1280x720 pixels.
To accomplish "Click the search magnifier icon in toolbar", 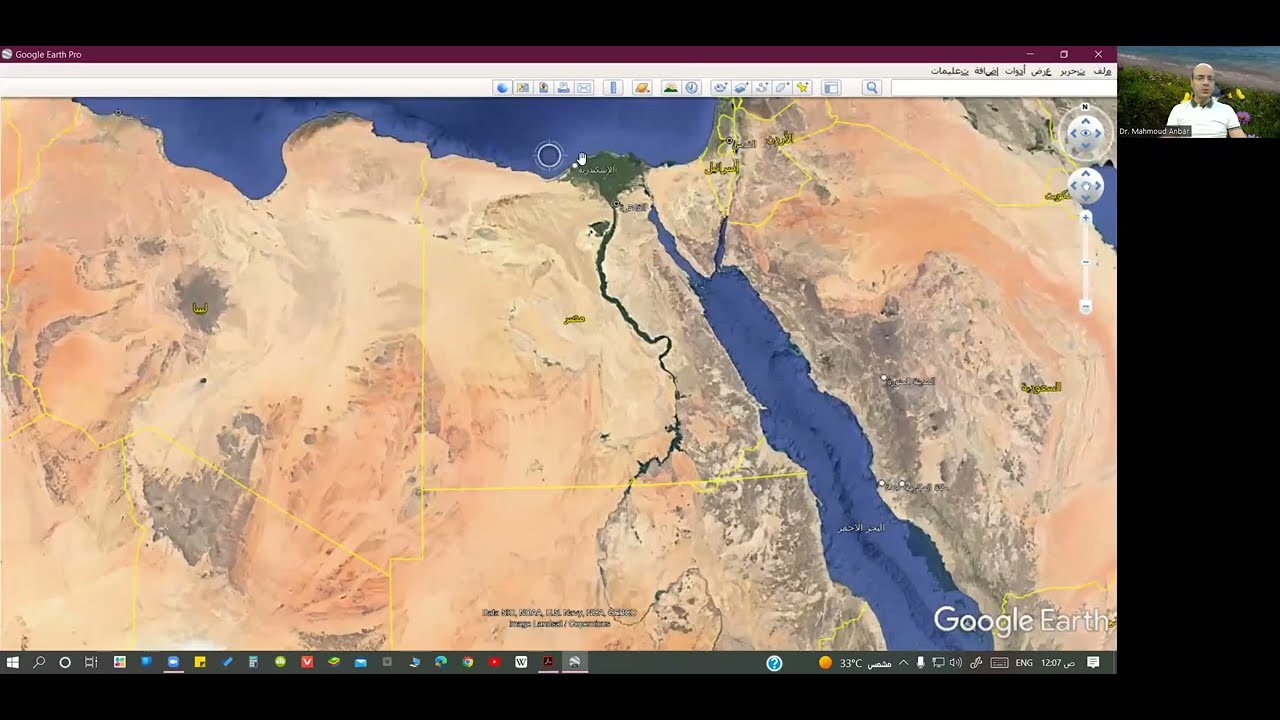I will (x=872, y=88).
